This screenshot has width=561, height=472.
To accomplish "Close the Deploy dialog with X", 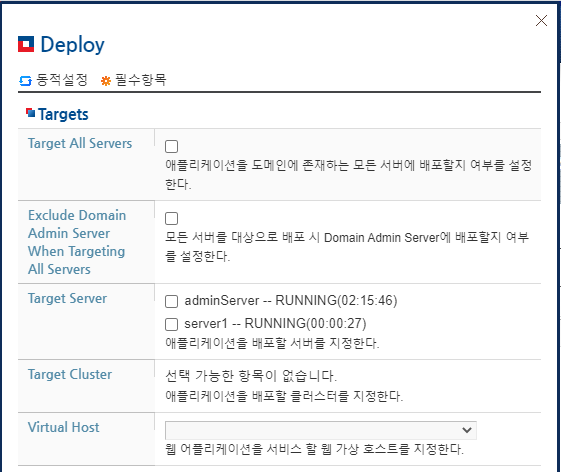I will tap(541, 21).
